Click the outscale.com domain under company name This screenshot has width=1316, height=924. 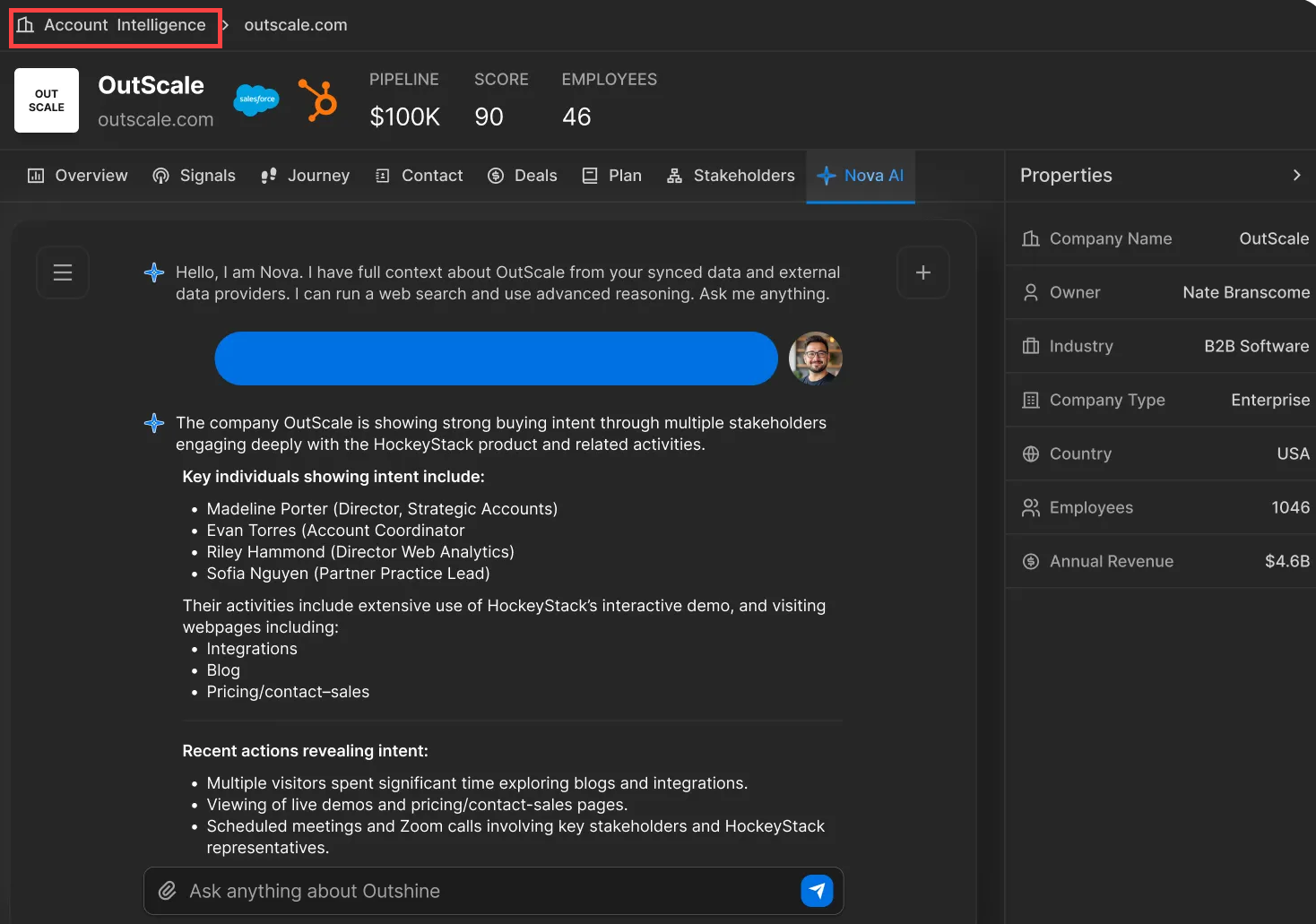(156, 119)
